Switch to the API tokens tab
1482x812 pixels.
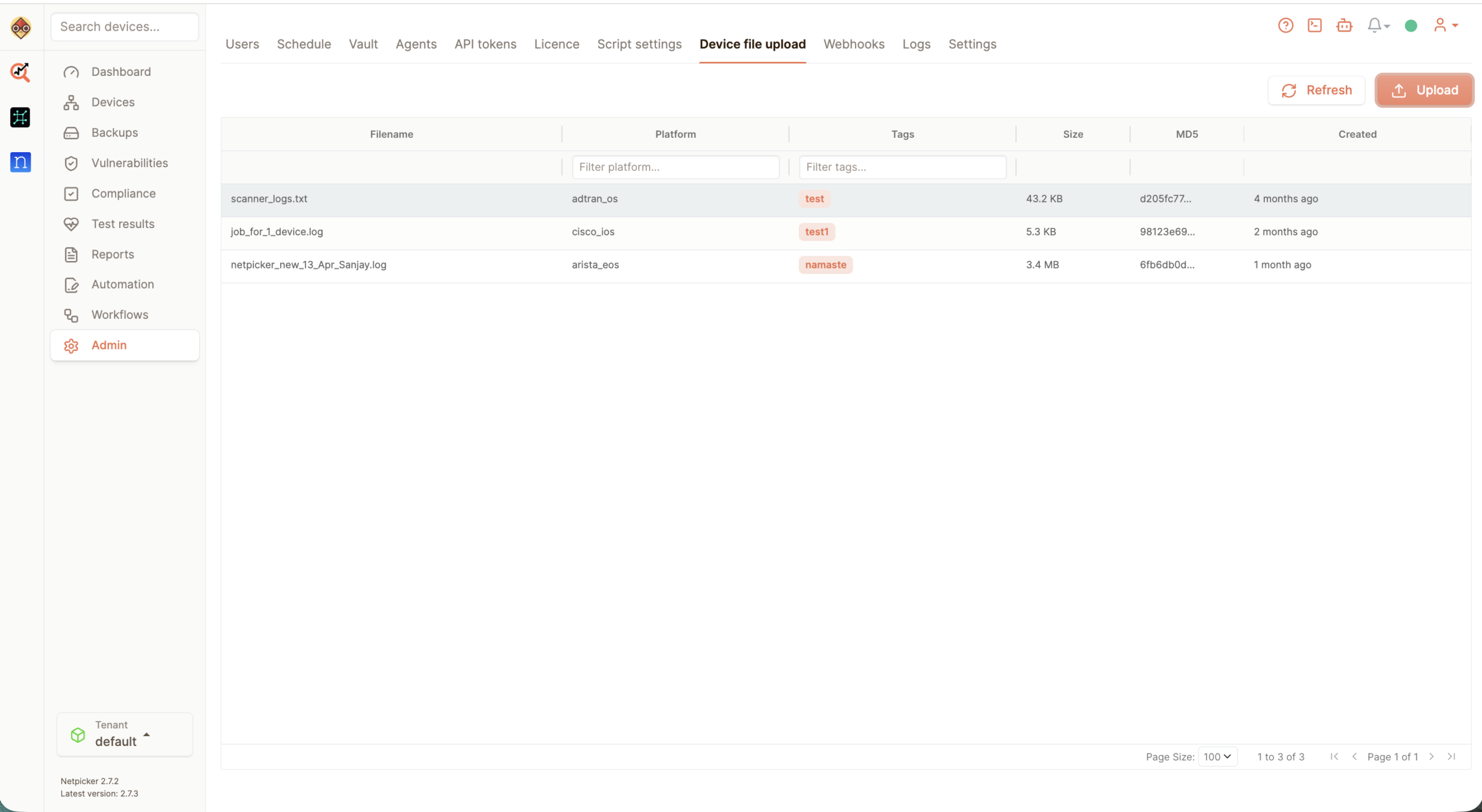[x=485, y=44]
